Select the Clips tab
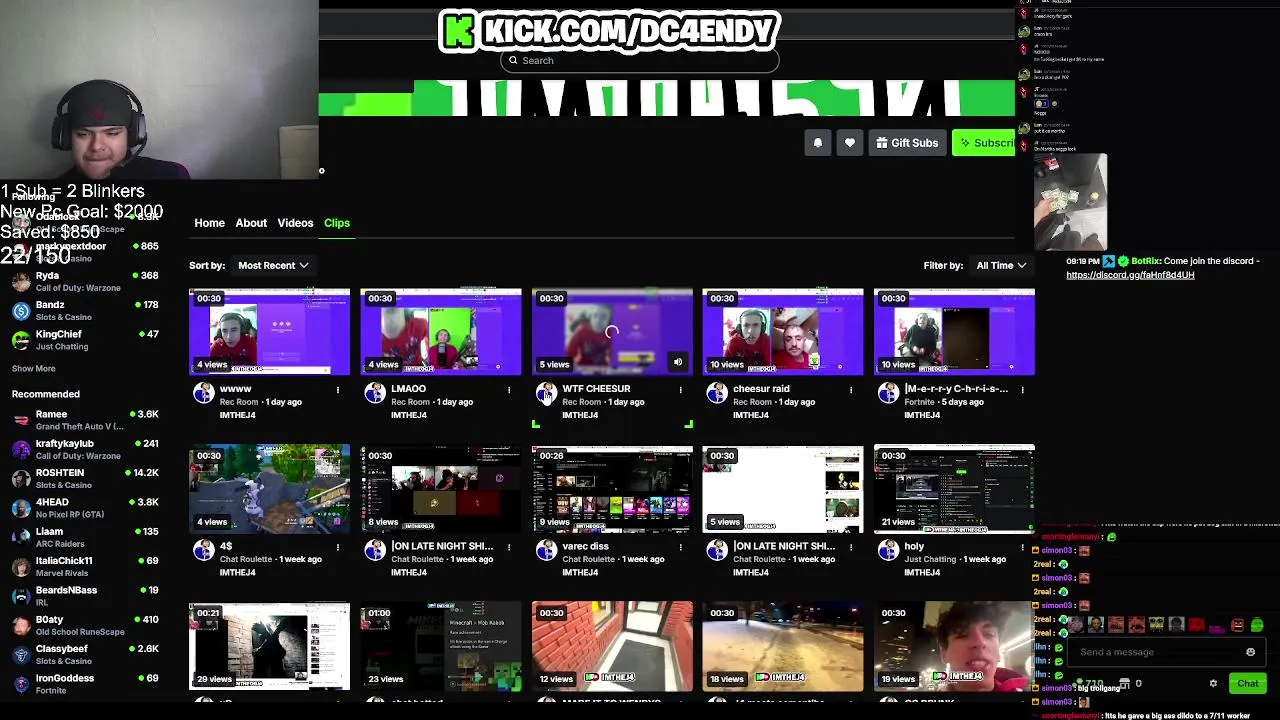 pos(337,223)
